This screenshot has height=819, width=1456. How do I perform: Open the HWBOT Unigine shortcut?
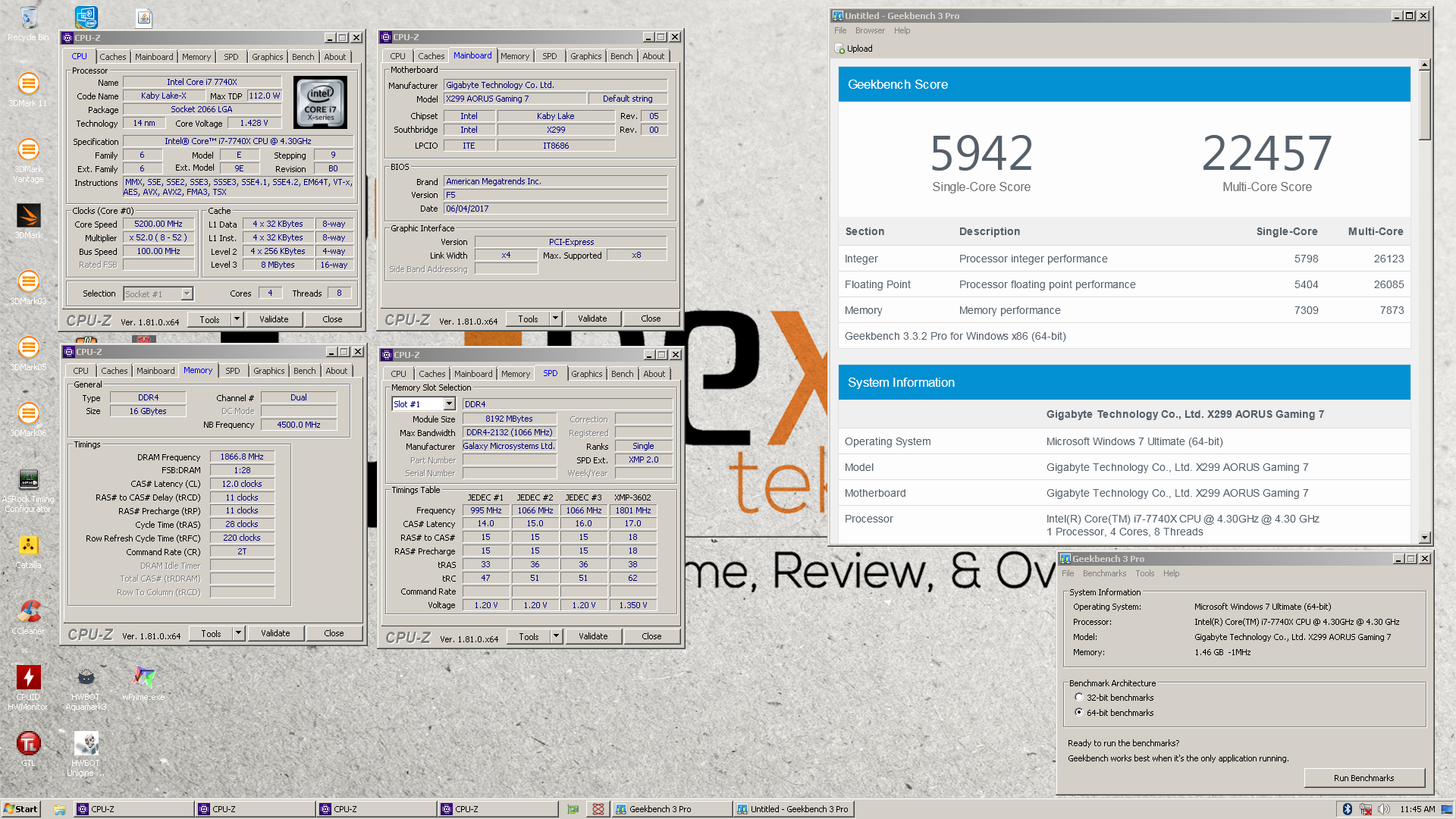pos(86,754)
